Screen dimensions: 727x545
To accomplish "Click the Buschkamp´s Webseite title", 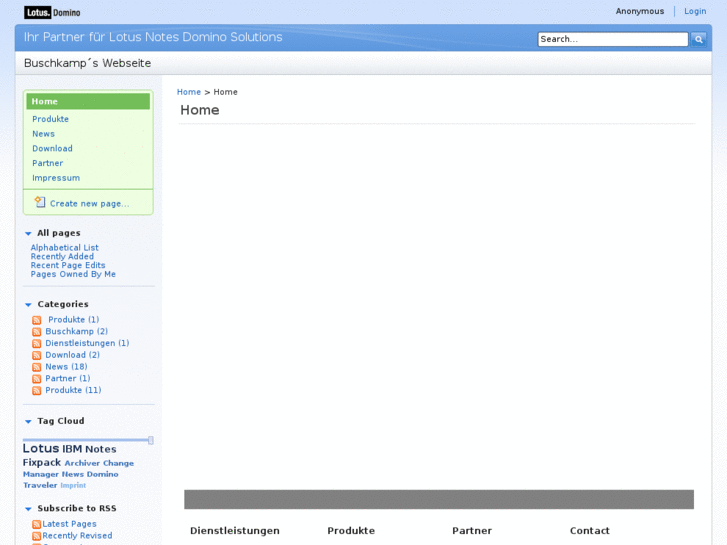I will 88,63.
